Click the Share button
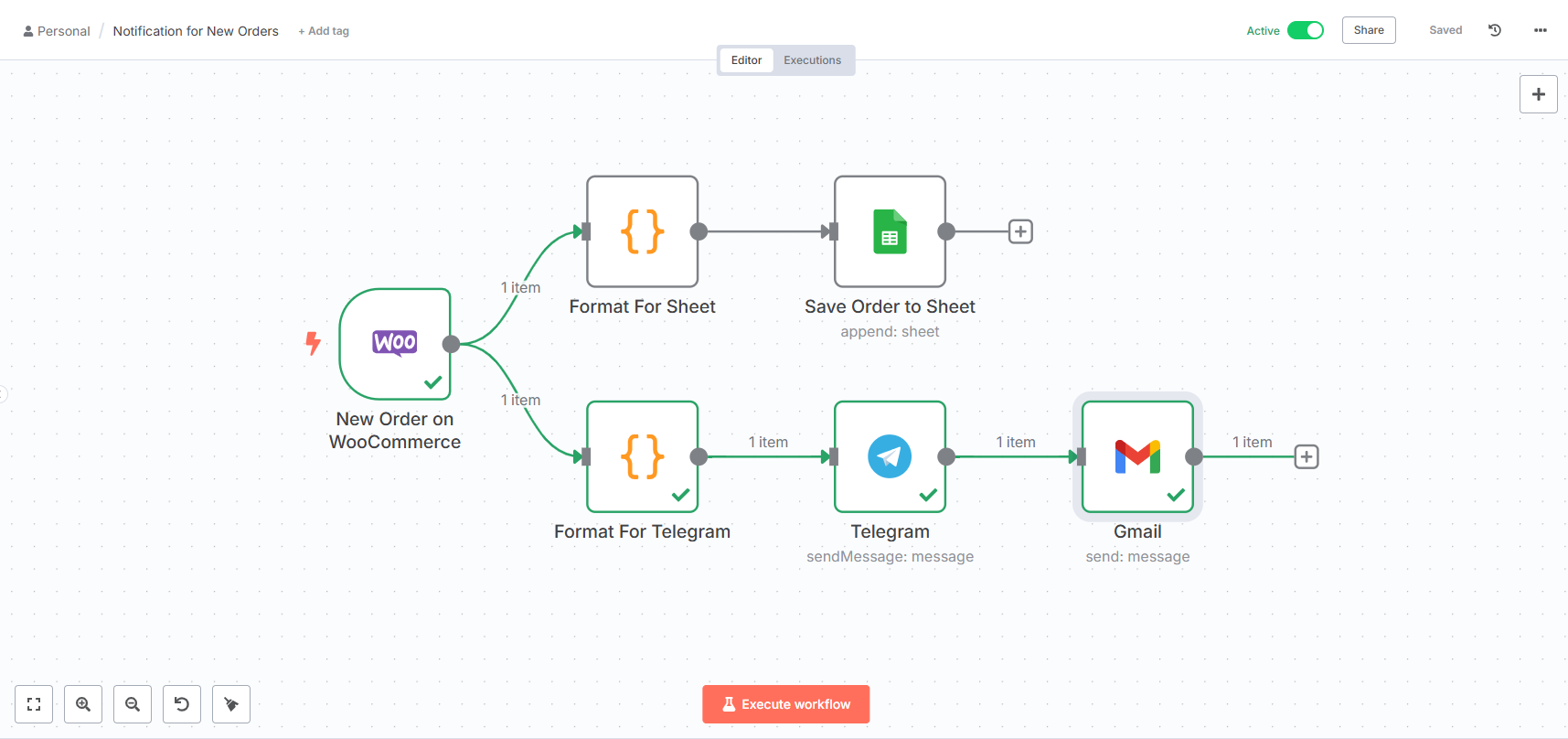1568x739 pixels. click(1369, 30)
